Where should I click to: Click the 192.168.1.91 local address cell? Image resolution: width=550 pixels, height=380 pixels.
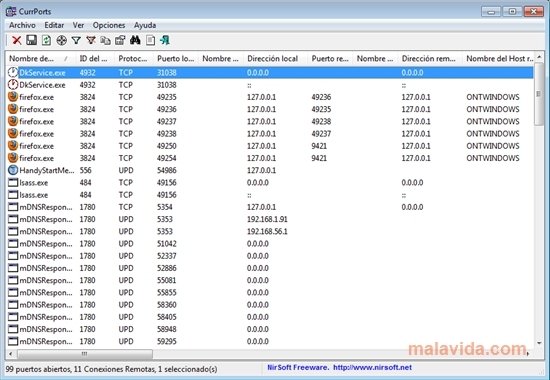click(x=267, y=219)
